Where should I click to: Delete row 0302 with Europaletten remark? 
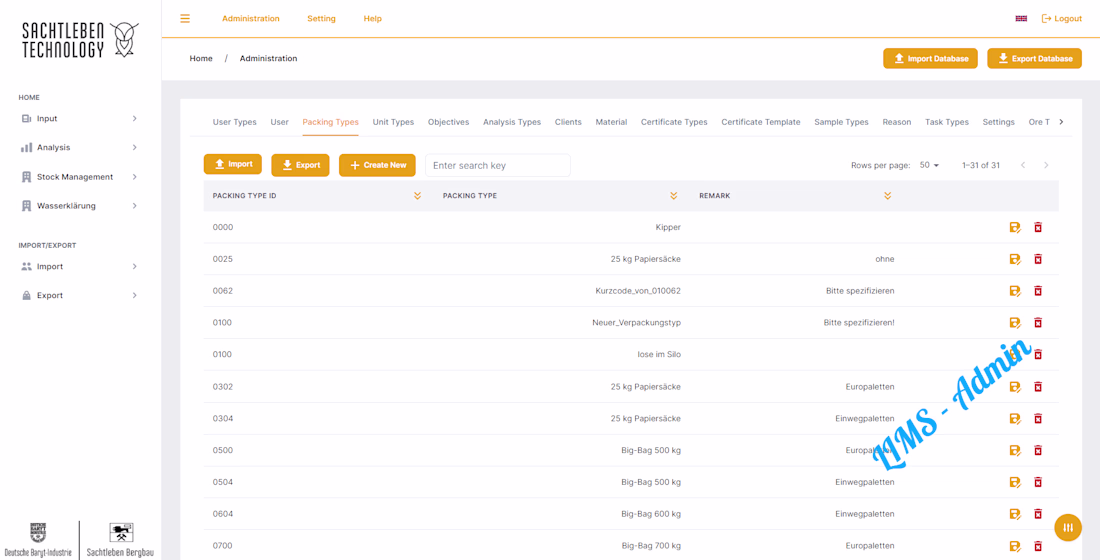click(x=1038, y=387)
